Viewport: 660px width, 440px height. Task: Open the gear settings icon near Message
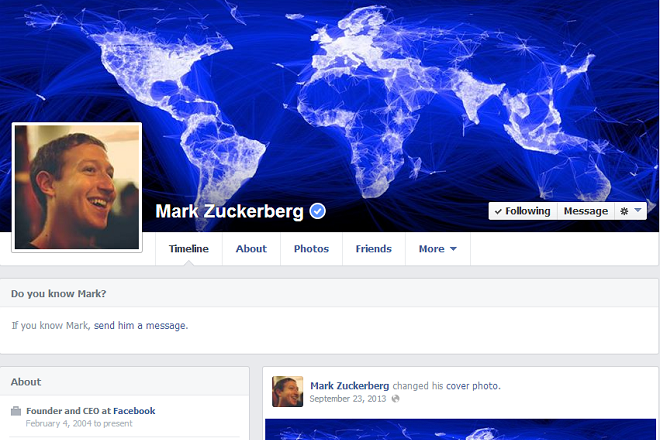(624, 211)
